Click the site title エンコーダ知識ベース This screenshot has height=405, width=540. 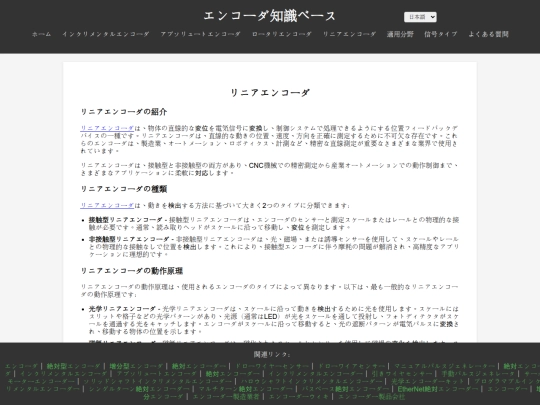coord(269,16)
